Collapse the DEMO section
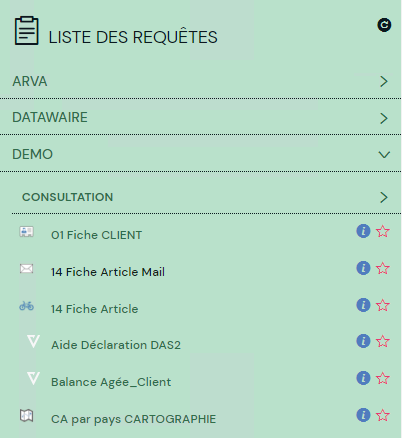Viewport: 402px width, 438px height. click(201, 154)
